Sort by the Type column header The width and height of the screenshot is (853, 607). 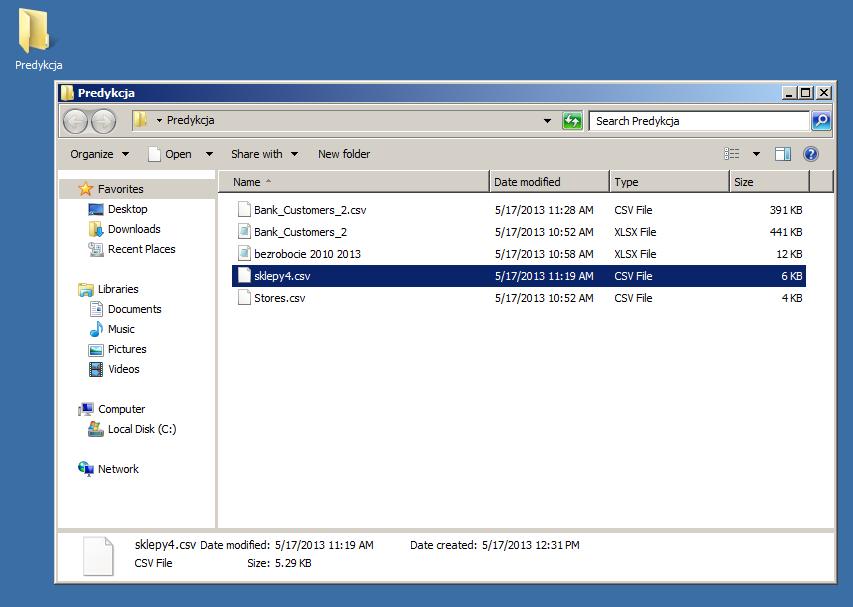click(x=669, y=182)
